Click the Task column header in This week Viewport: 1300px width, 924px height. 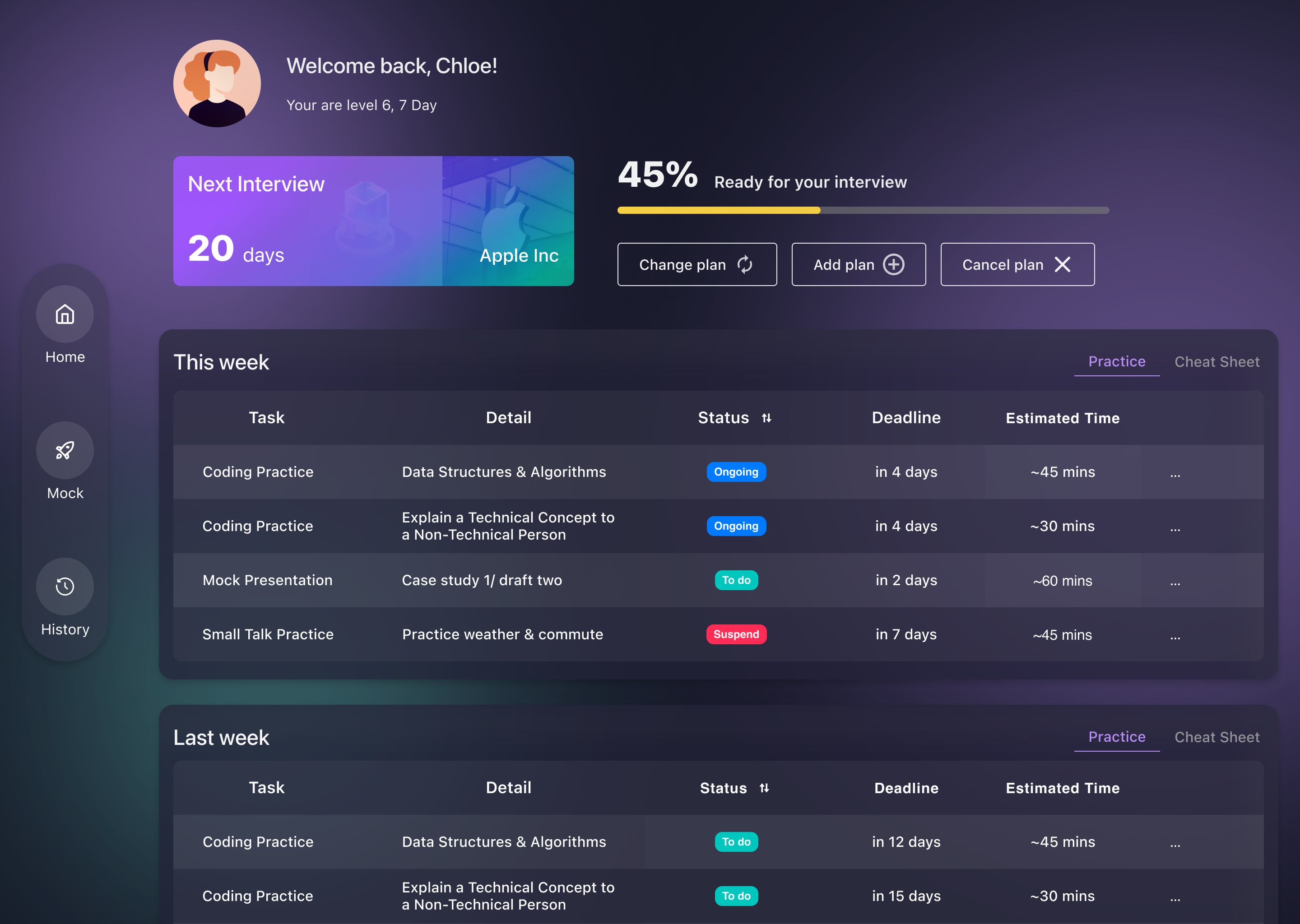coord(266,418)
